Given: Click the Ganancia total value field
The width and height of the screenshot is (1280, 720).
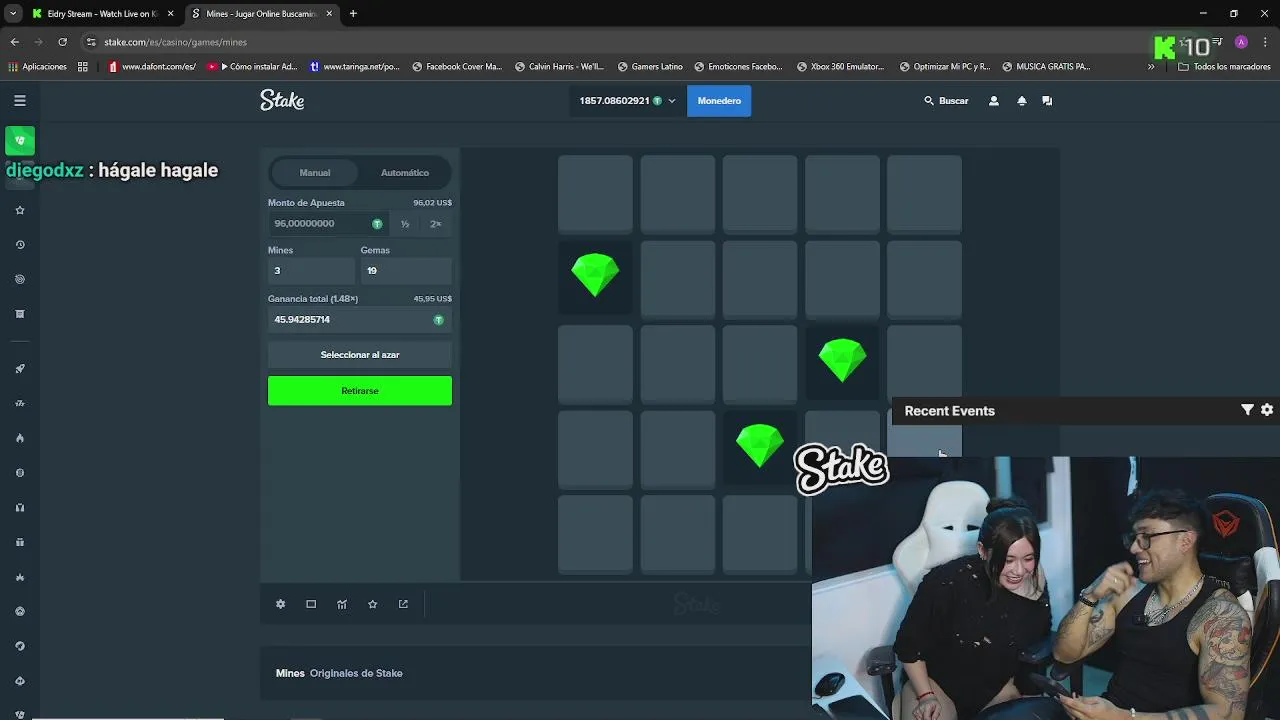Looking at the screenshot, I should point(360,320).
